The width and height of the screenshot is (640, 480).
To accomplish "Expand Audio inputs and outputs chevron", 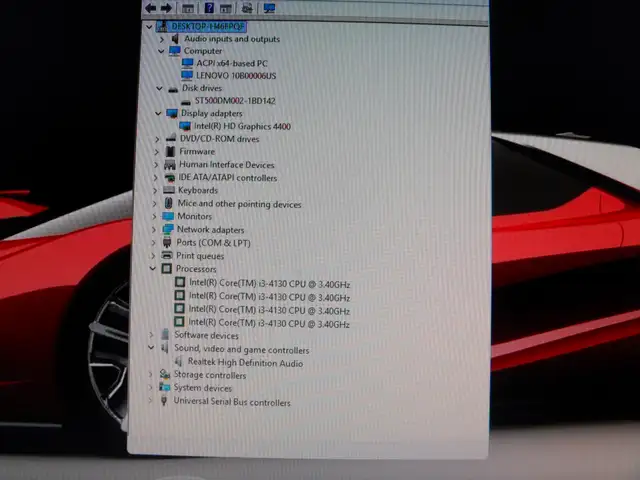I will click(x=162, y=39).
